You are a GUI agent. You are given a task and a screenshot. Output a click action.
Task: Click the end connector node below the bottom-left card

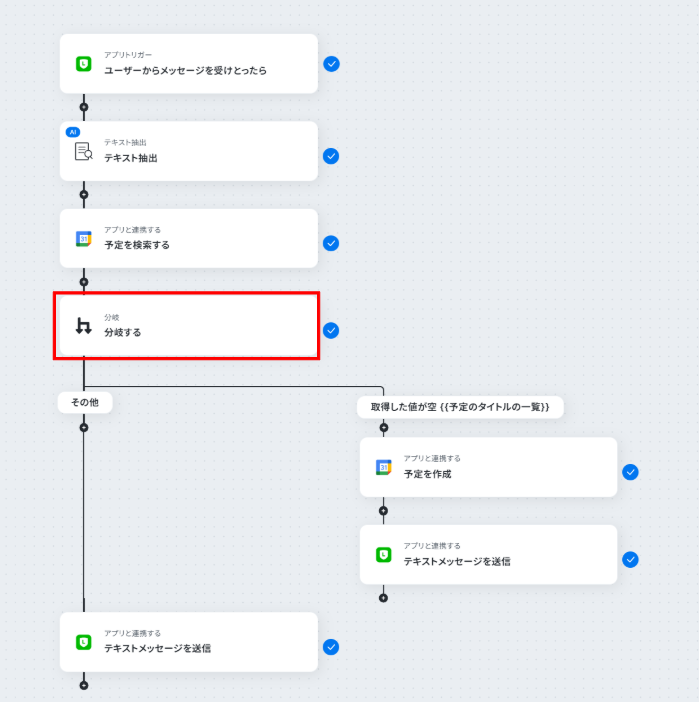(x=84, y=685)
